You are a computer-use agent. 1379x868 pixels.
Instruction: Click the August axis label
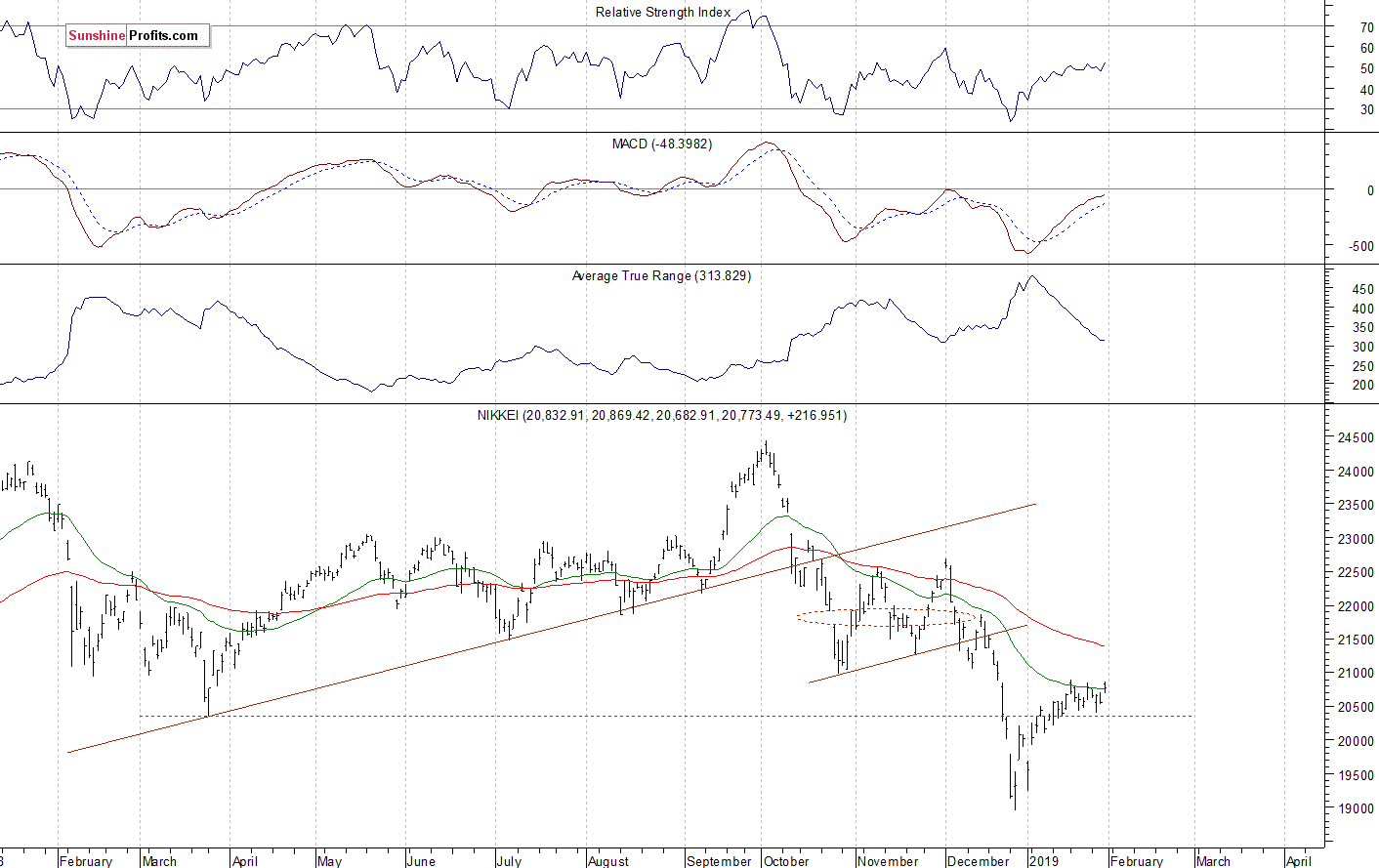pyautogui.click(x=608, y=861)
